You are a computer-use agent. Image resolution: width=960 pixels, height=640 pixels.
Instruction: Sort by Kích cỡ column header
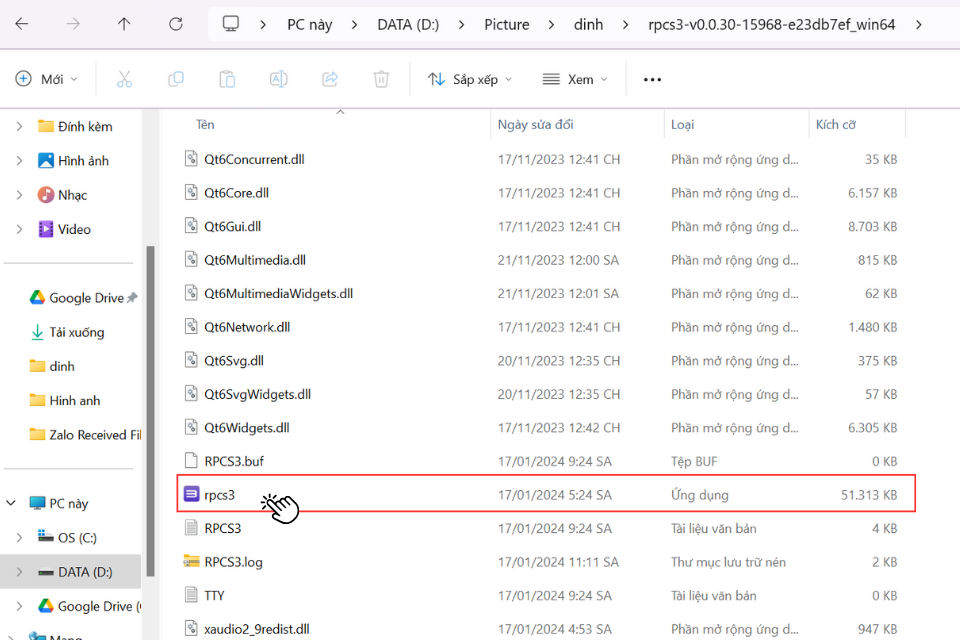(x=836, y=124)
